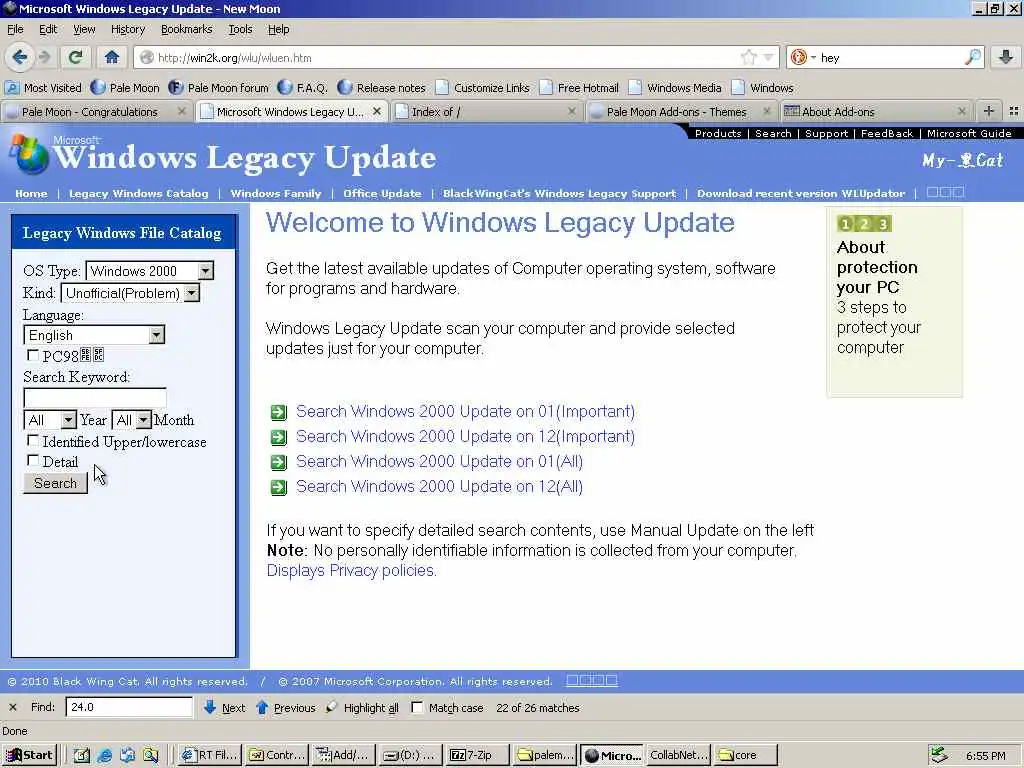Open Legacy Windows Catalog nav link

[x=138, y=193]
